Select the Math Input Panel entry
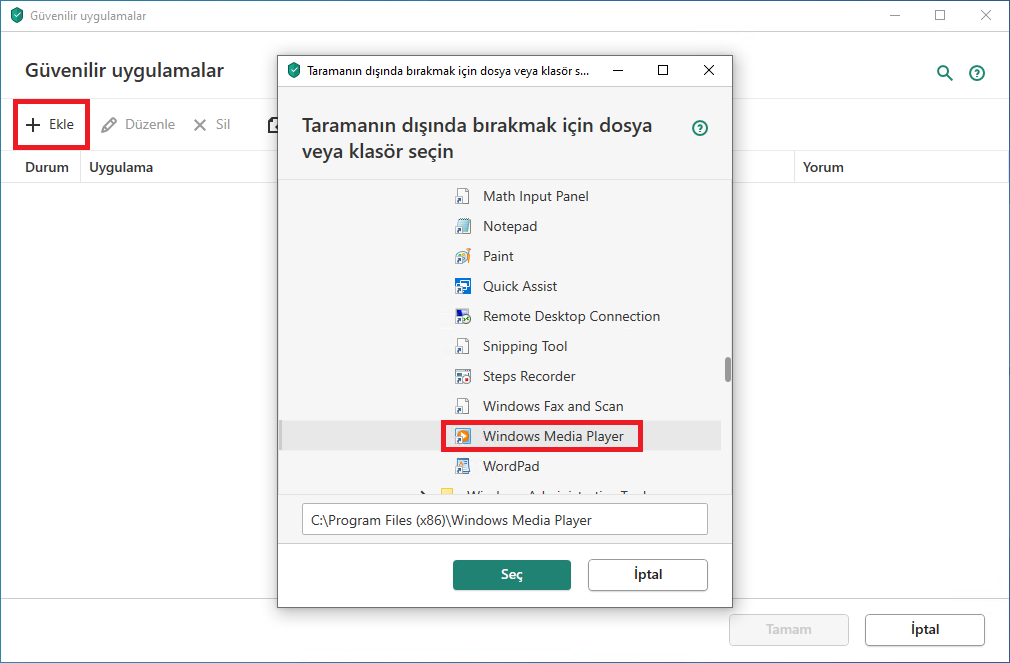 pos(536,196)
